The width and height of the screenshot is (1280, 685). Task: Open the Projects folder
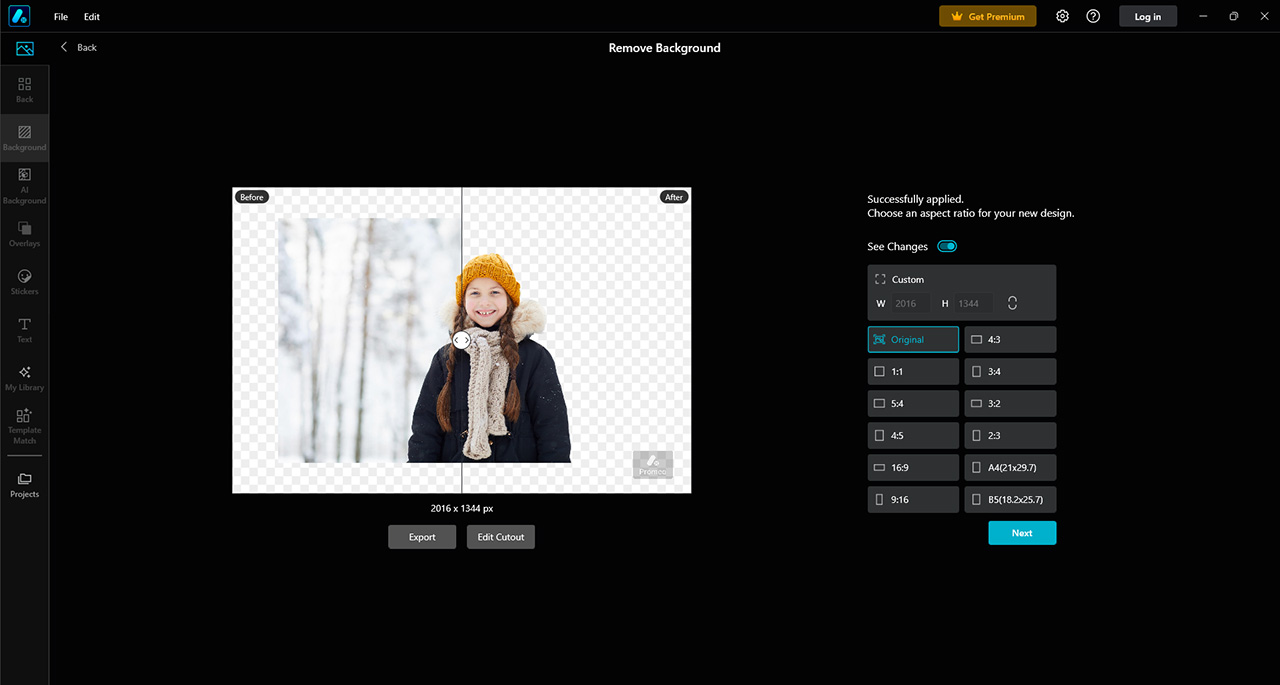pos(24,485)
